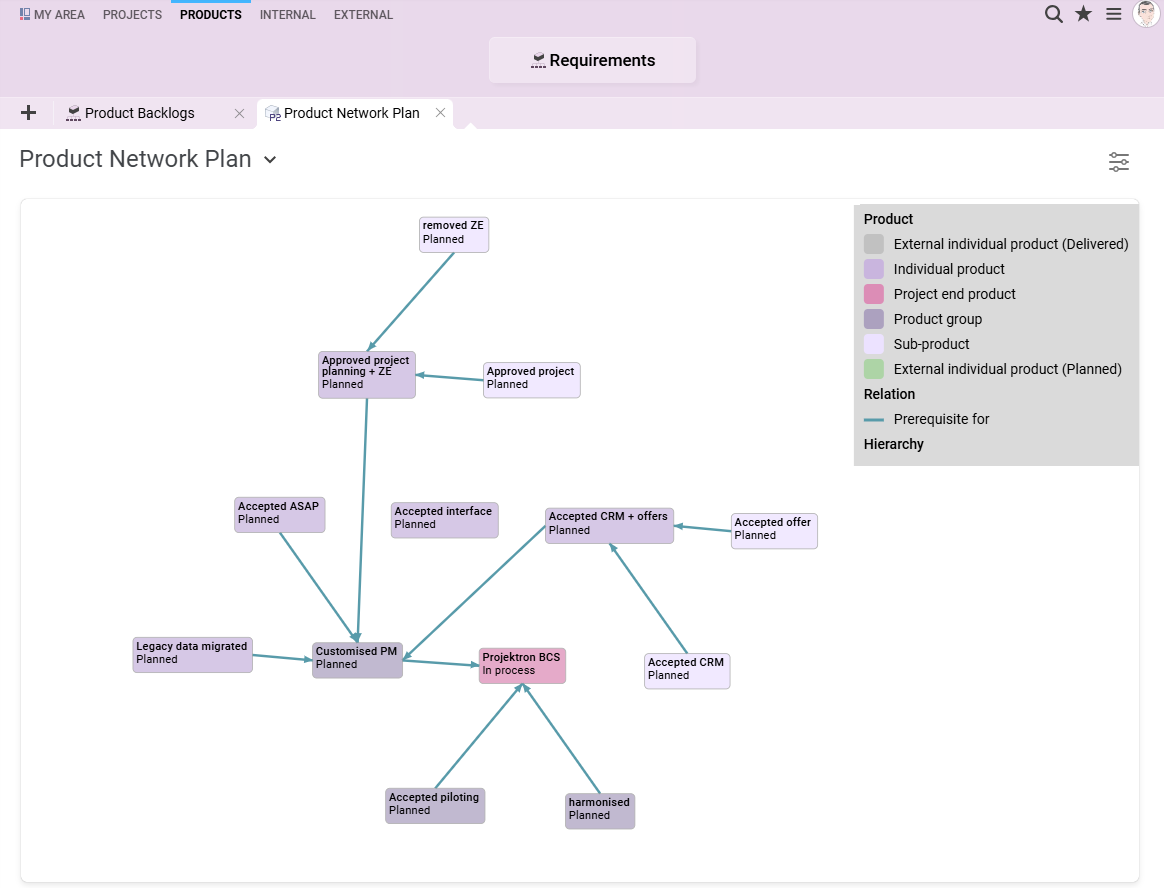This screenshot has width=1164, height=888.
Task: Select the Projektron BCS end product node
Action: 523,666
